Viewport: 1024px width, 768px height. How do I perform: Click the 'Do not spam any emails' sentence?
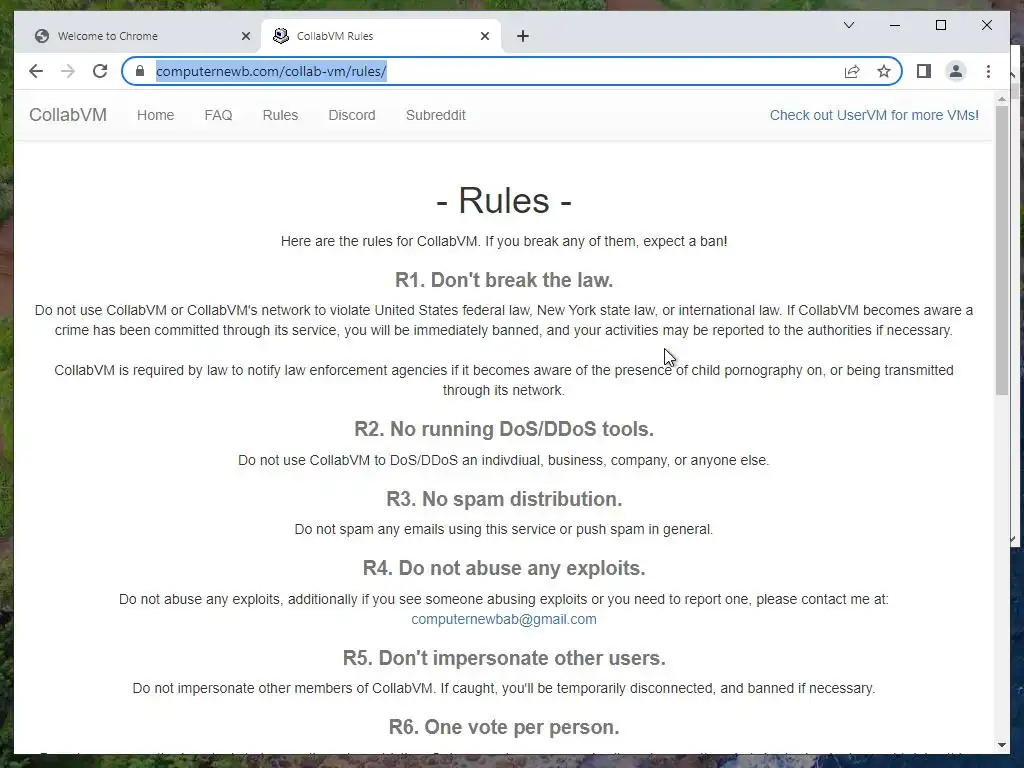point(504,529)
